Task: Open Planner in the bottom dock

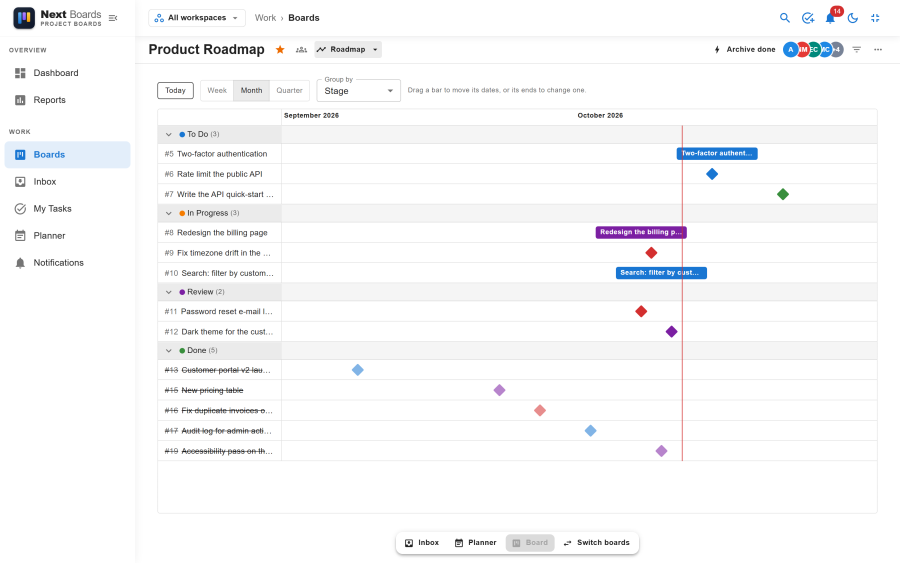Action: [x=475, y=542]
